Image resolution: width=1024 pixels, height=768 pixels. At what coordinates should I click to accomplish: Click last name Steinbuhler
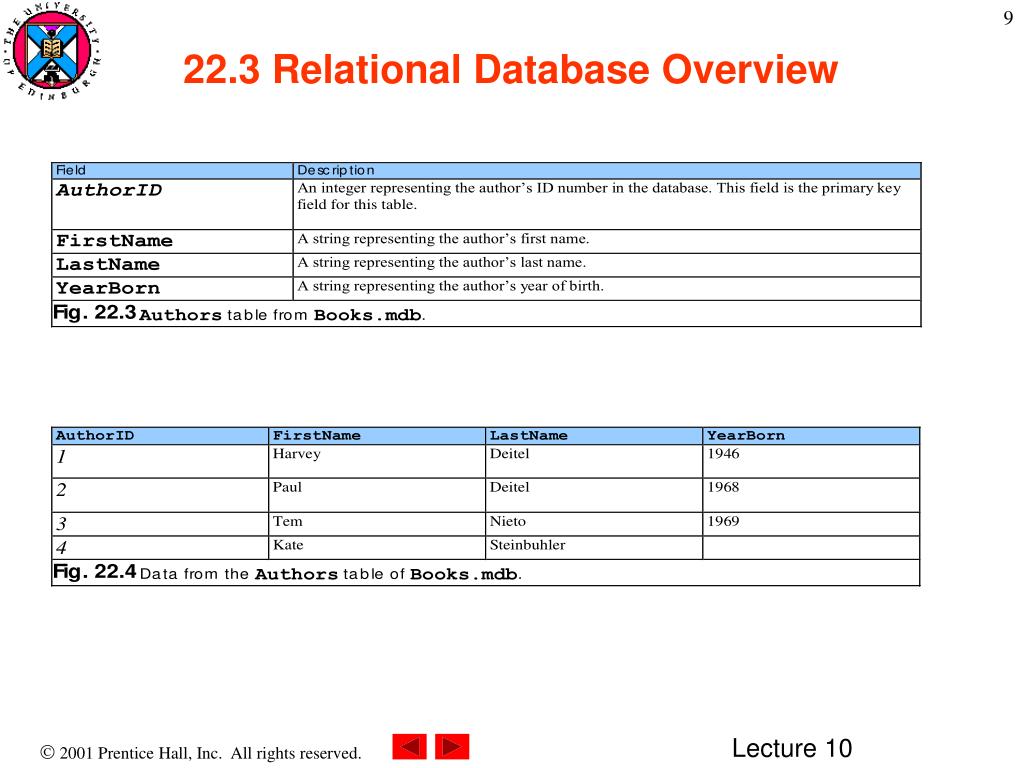click(x=528, y=545)
